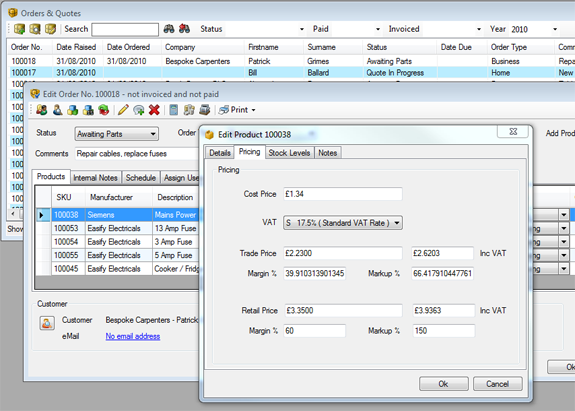Select order 100017 row in Orders & Quotes list

(x=291, y=73)
